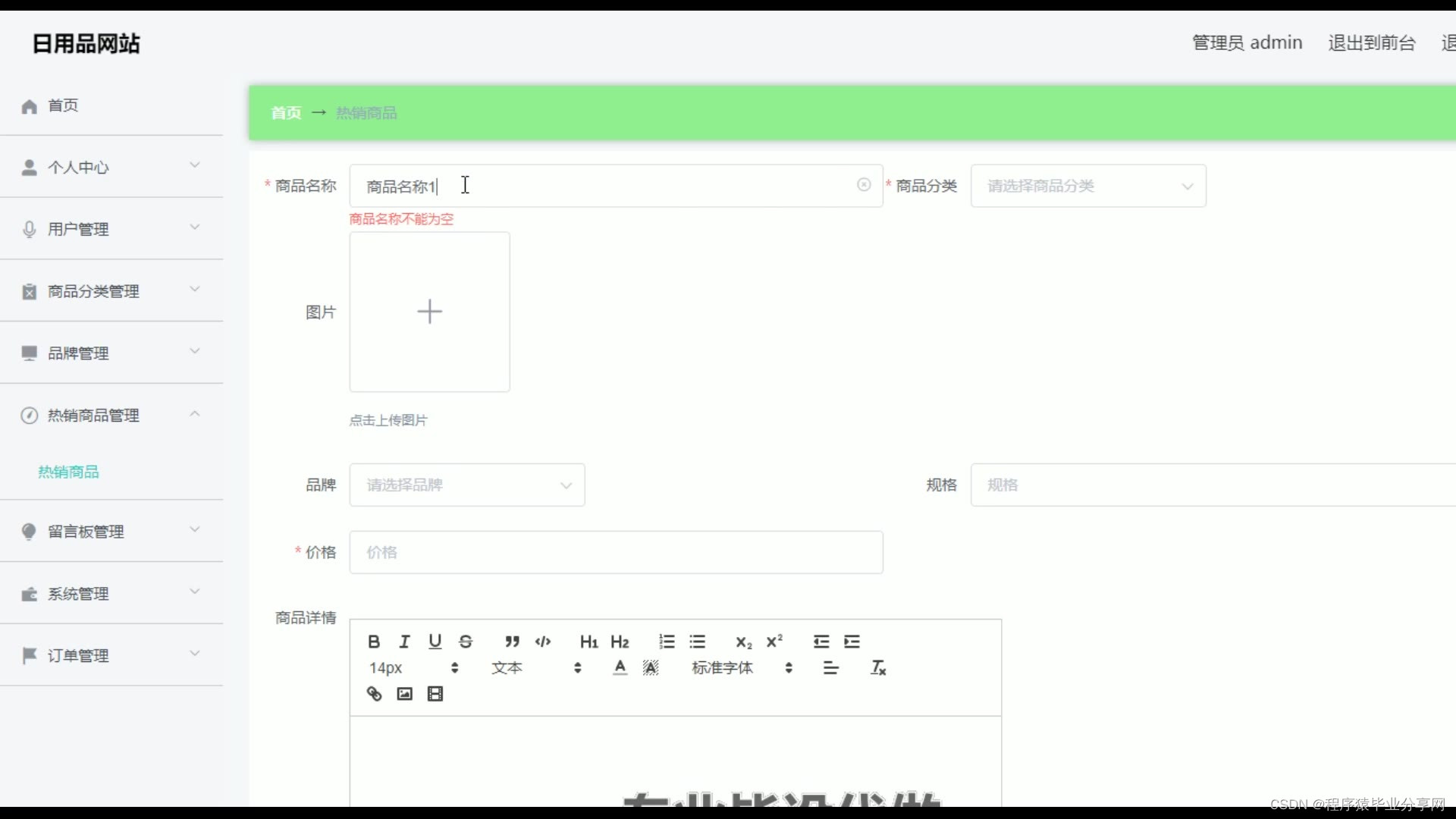
Task: Toggle strikethrough text button
Action: [x=466, y=642]
